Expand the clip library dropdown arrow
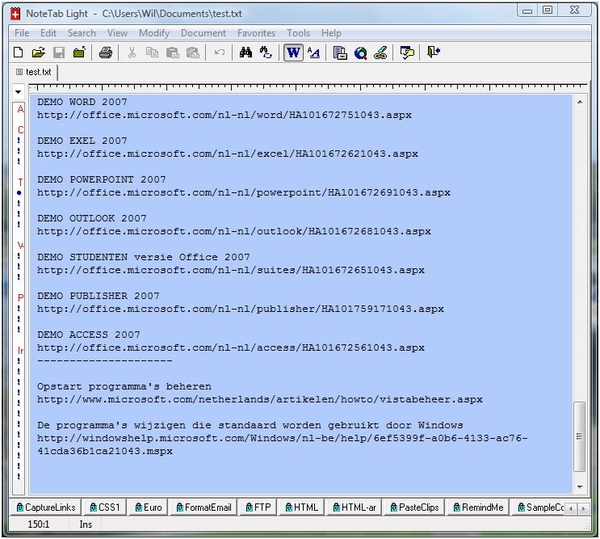The width and height of the screenshot is (600, 539). (x=18, y=92)
